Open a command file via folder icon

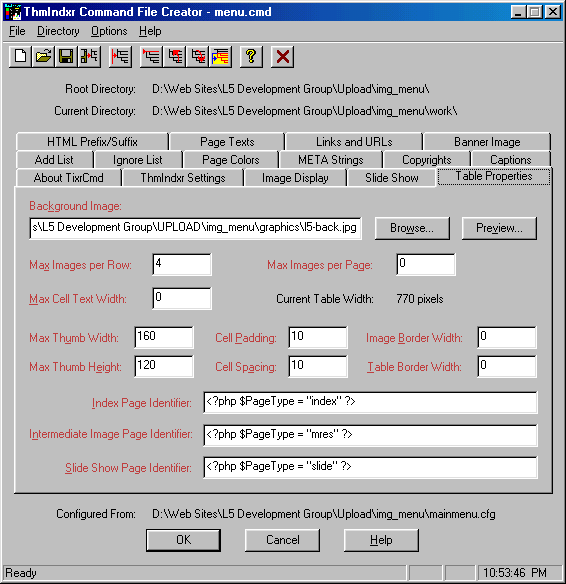(x=43, y=57)
